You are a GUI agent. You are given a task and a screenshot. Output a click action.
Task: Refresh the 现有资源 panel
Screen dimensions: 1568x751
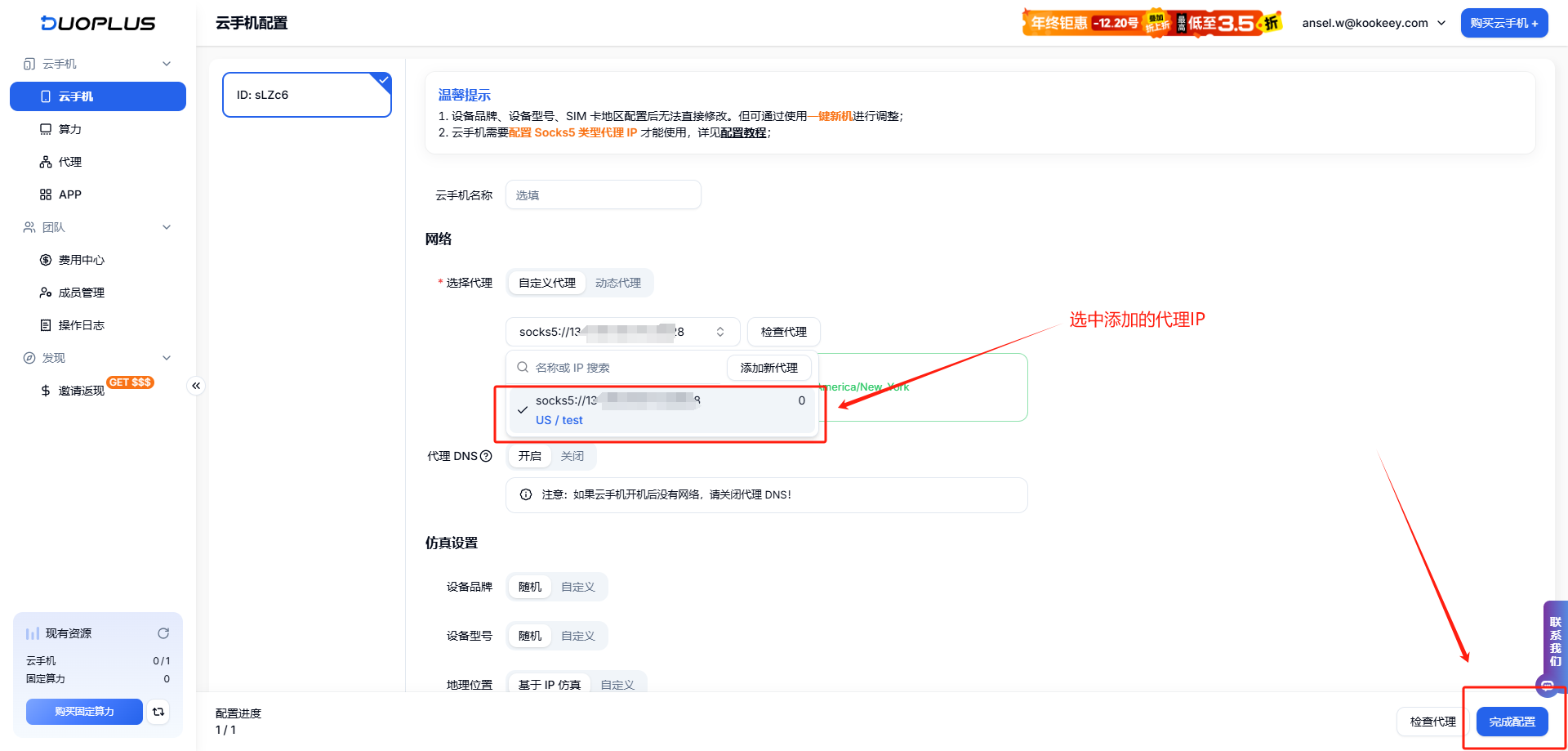163,633
